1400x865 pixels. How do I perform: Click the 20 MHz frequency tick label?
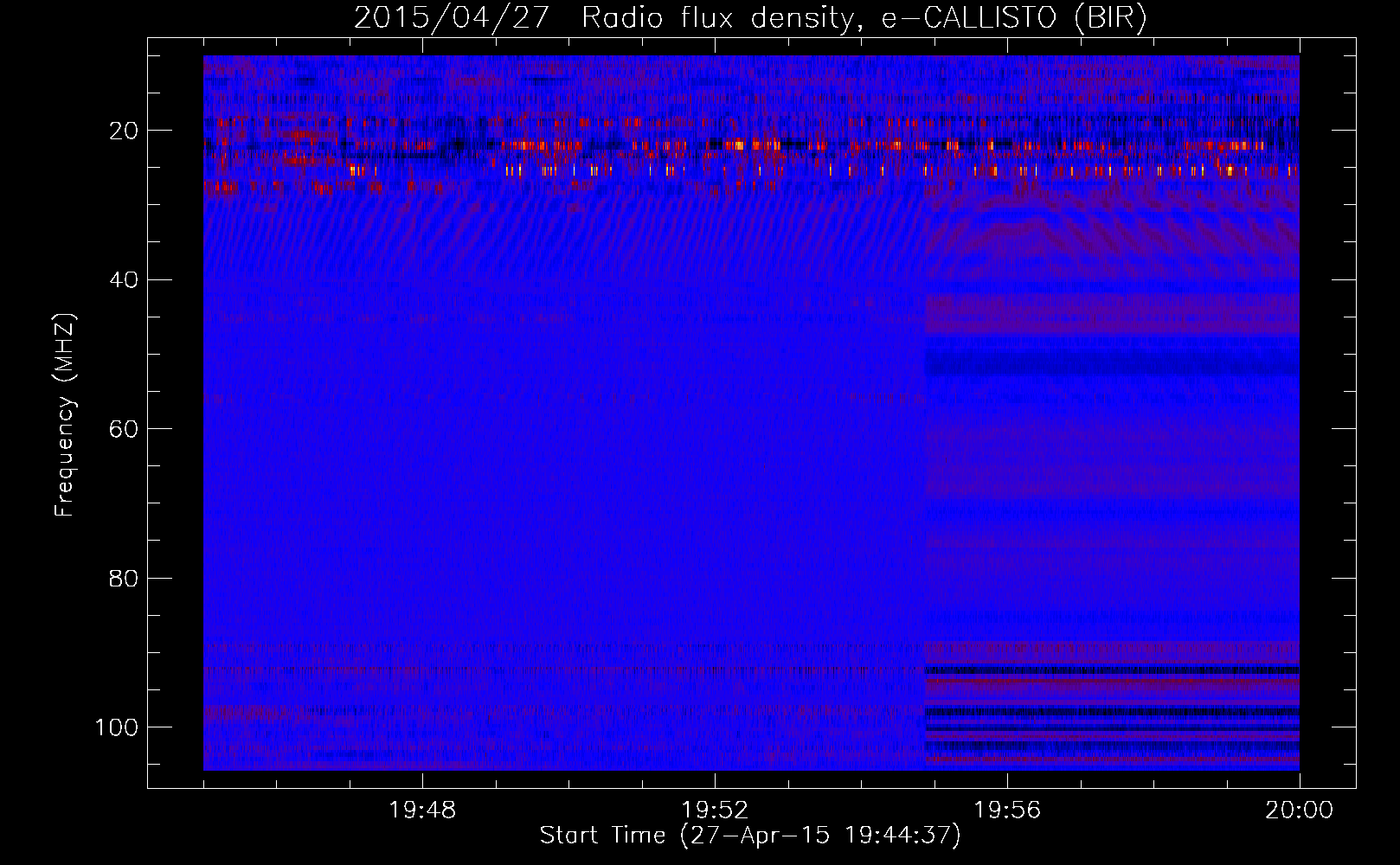[x=124, y=131]
